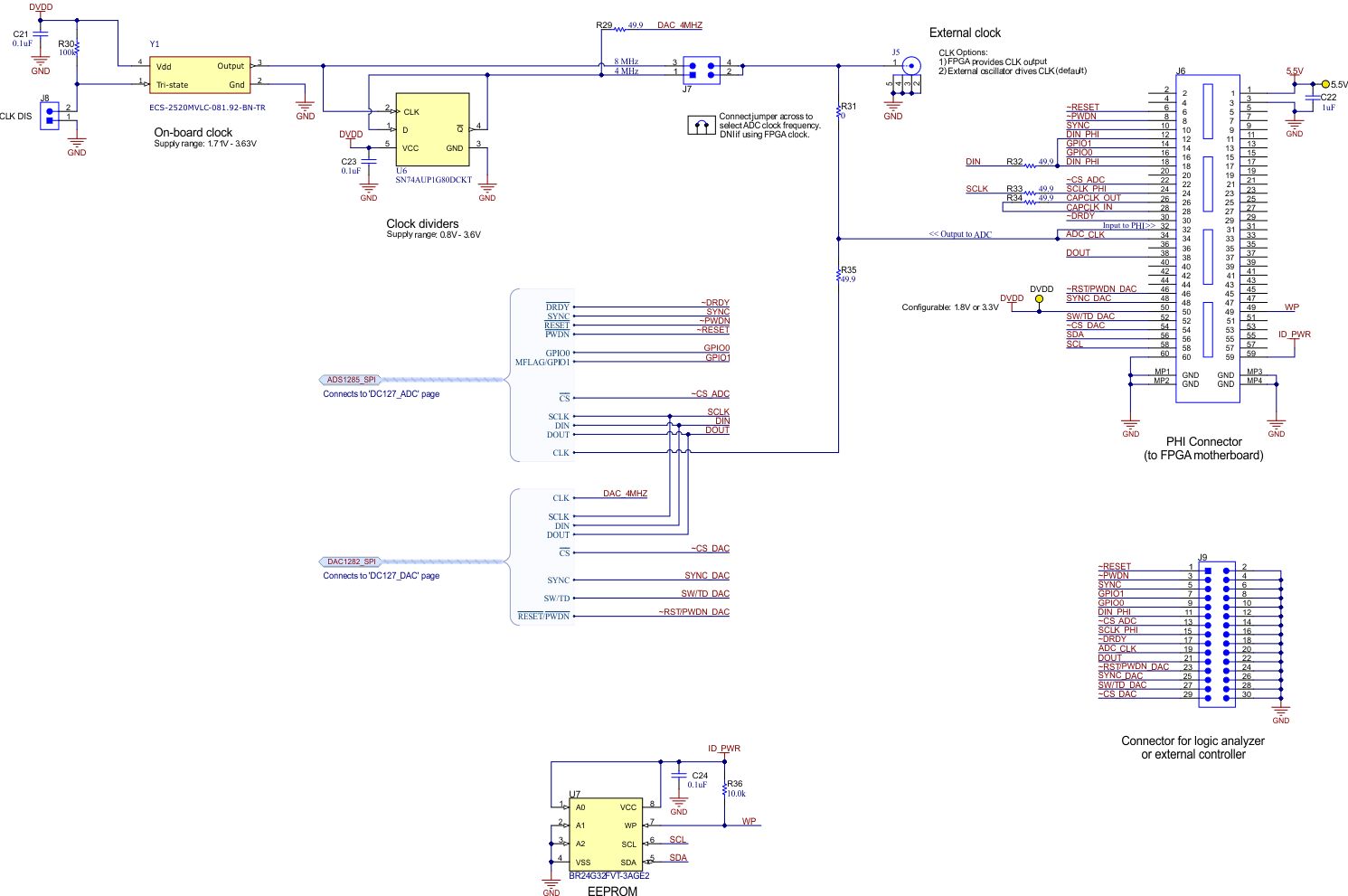1348x896 pixels.
Task: Select 'Supply range: 0.8V - 3.6V' text
Action: point(434,234)
